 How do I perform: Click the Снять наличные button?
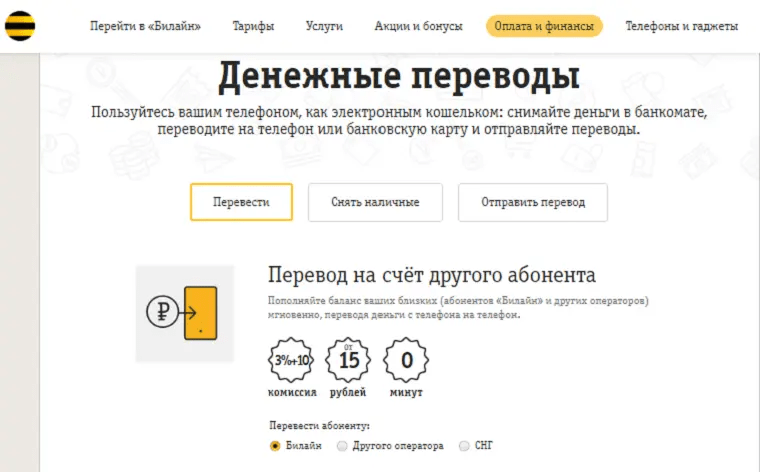pos(375,202)
